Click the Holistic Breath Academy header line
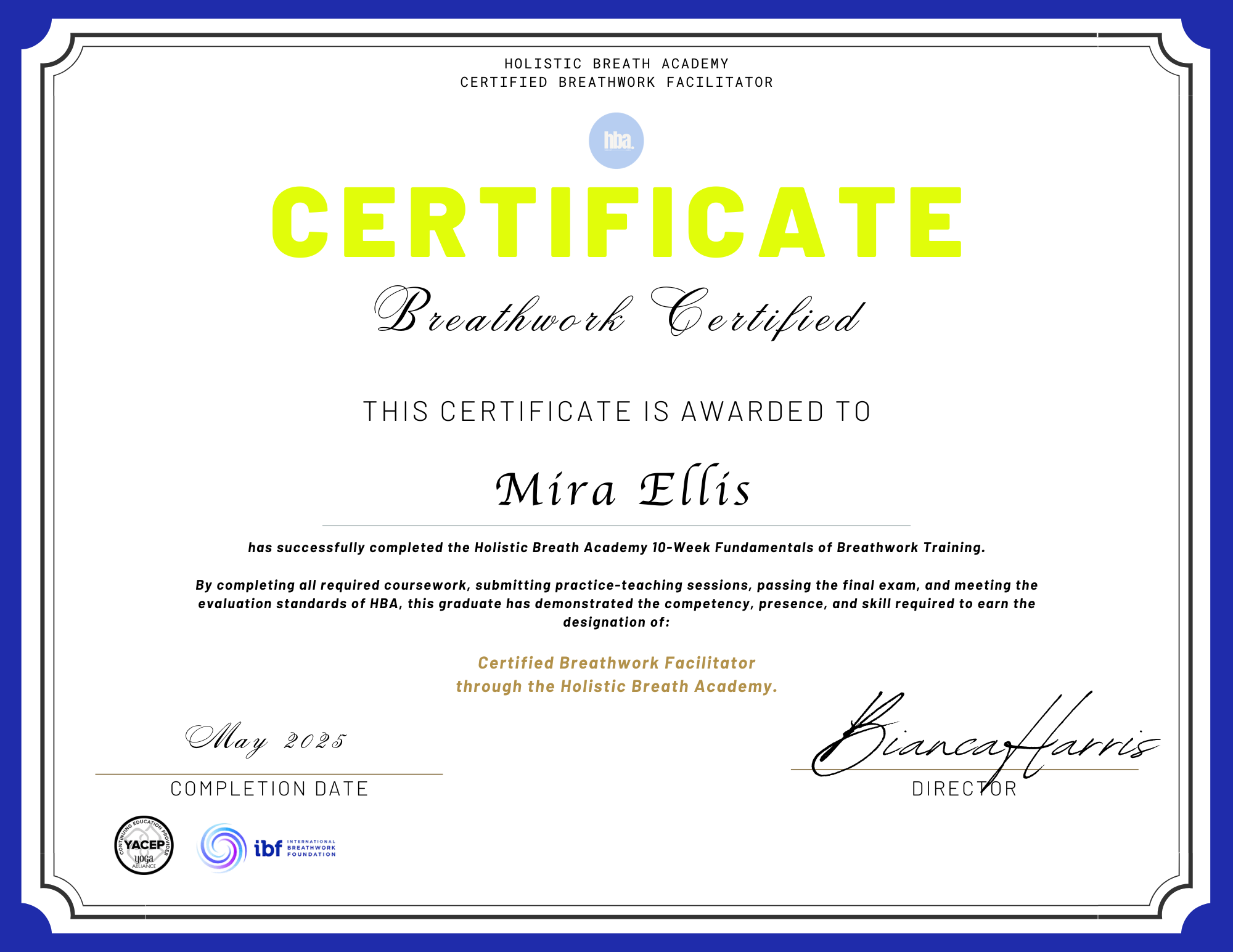Image resolution: width=1233 pixels, height=952 pixels. pyautogui.click(x=616, y=63)
